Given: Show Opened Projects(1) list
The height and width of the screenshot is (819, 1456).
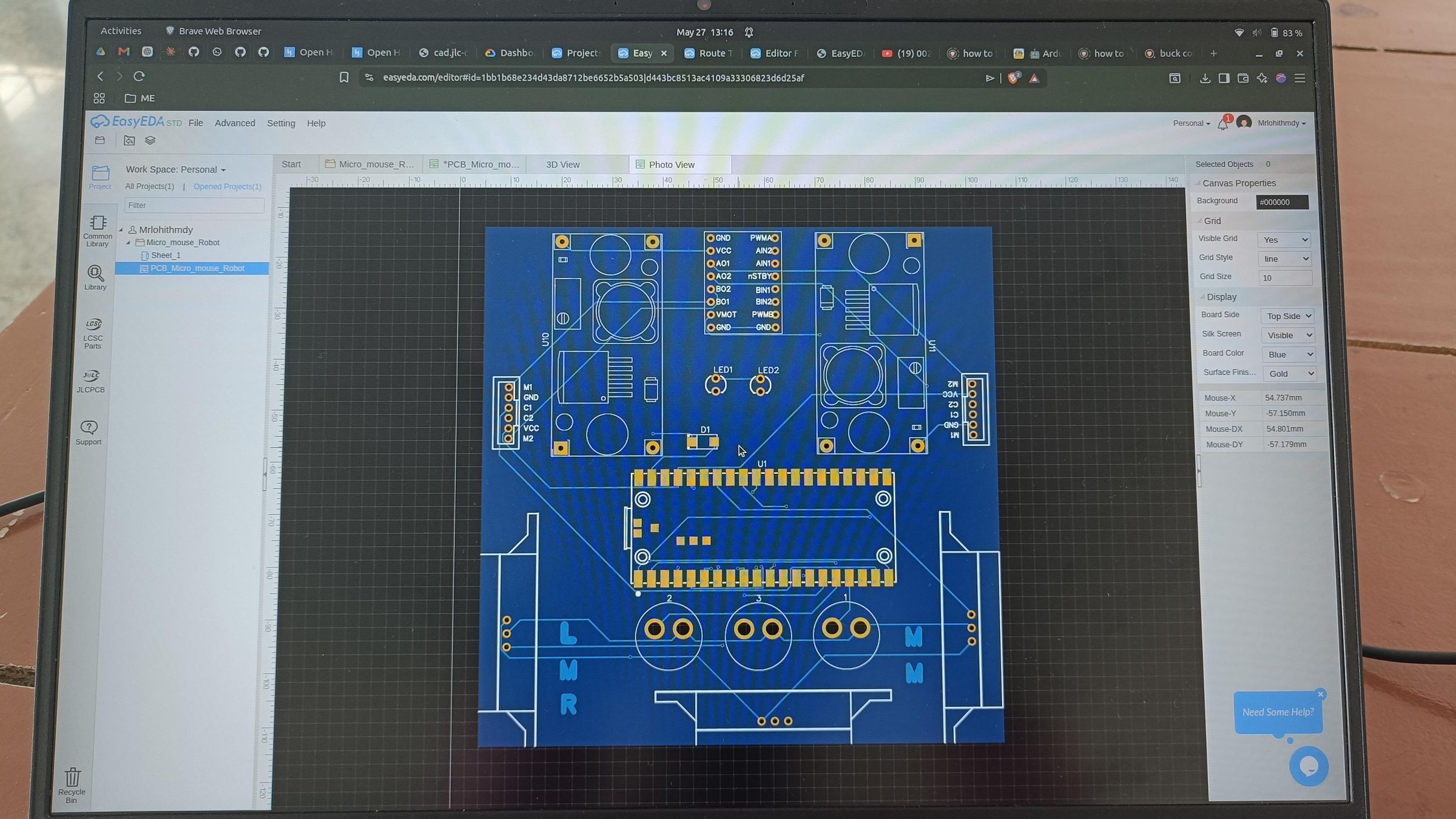Looking at the screenshot, I should (227, 187).
